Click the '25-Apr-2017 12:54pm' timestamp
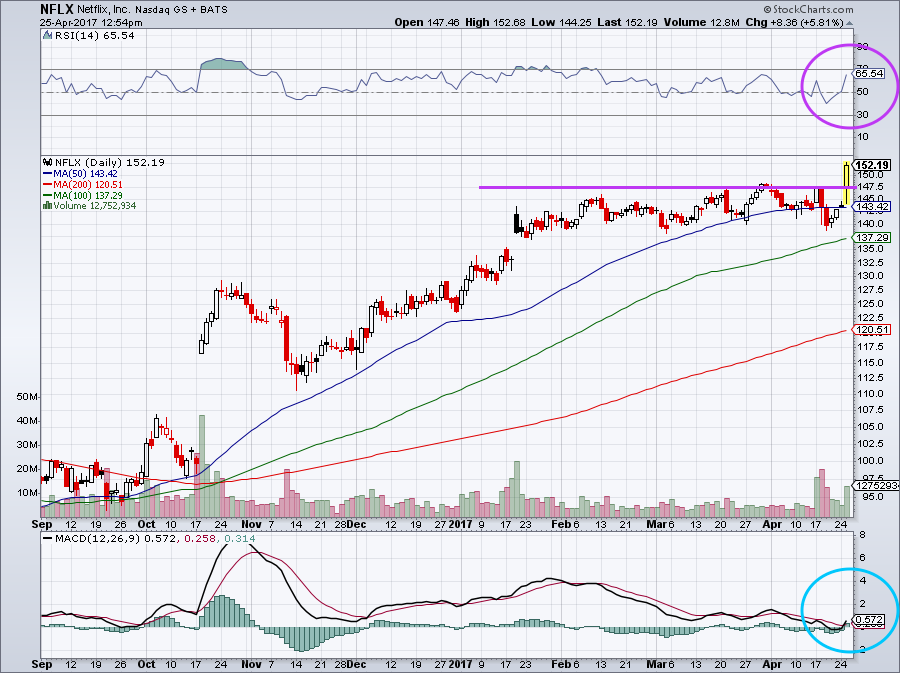Image resolution: width=900 pixels, height=673 pixels. (x=91, y=23)
